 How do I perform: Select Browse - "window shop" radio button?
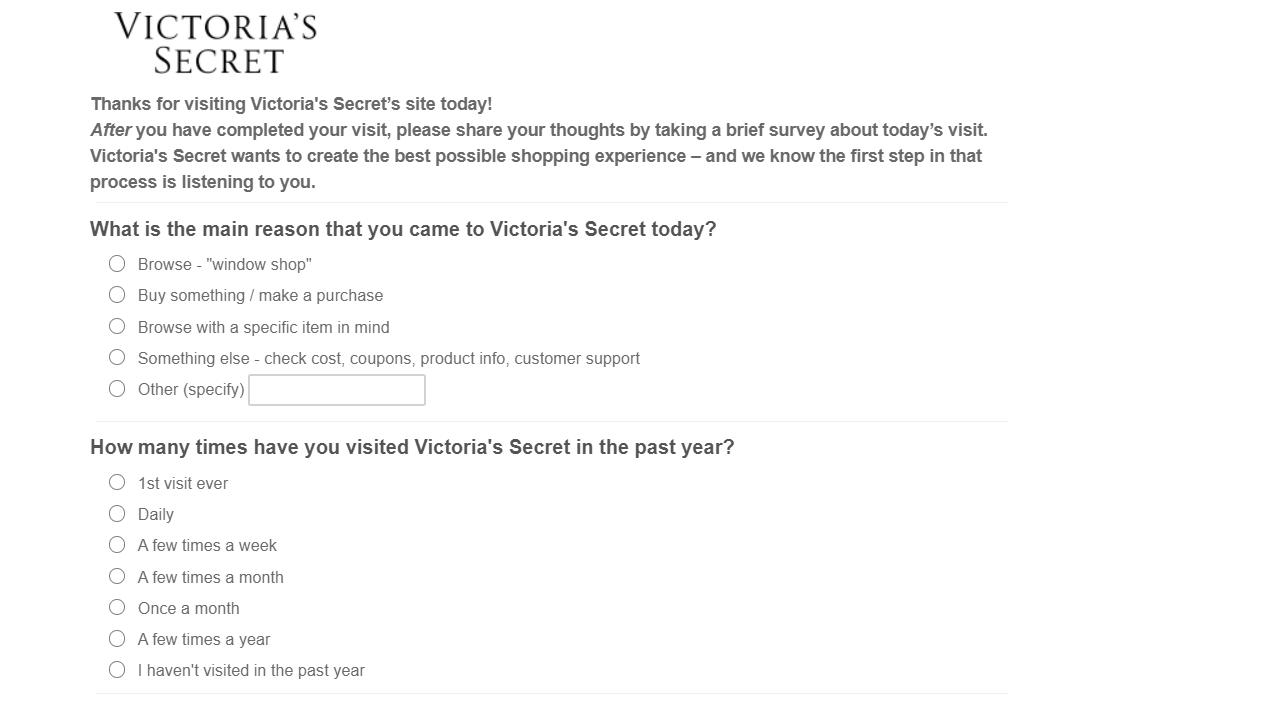coord(117,264)
